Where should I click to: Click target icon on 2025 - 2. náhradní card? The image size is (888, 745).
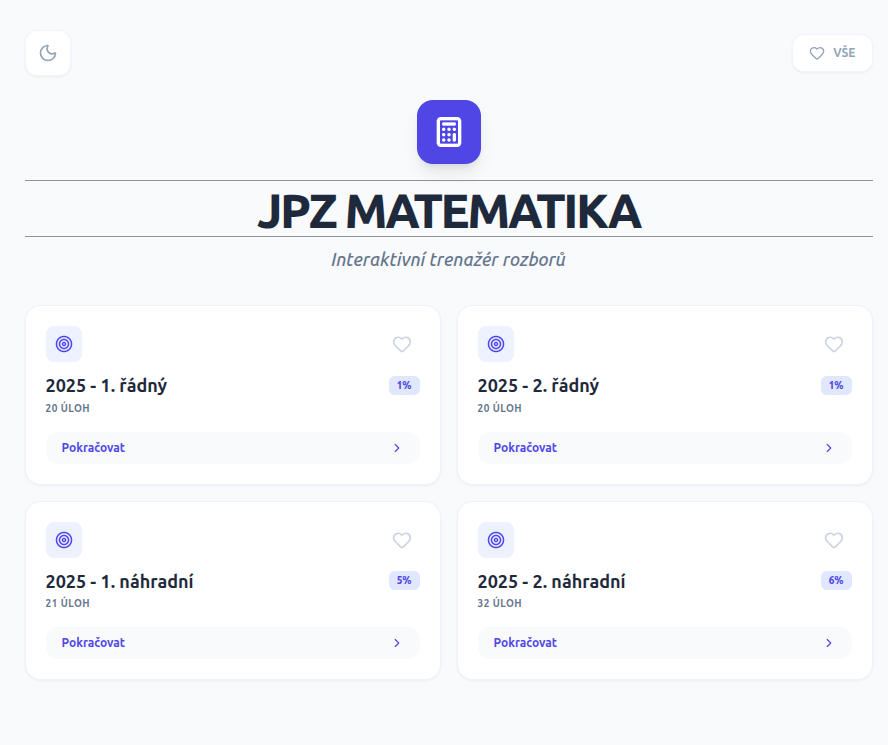pyautogui.click(x=496, y=540)
